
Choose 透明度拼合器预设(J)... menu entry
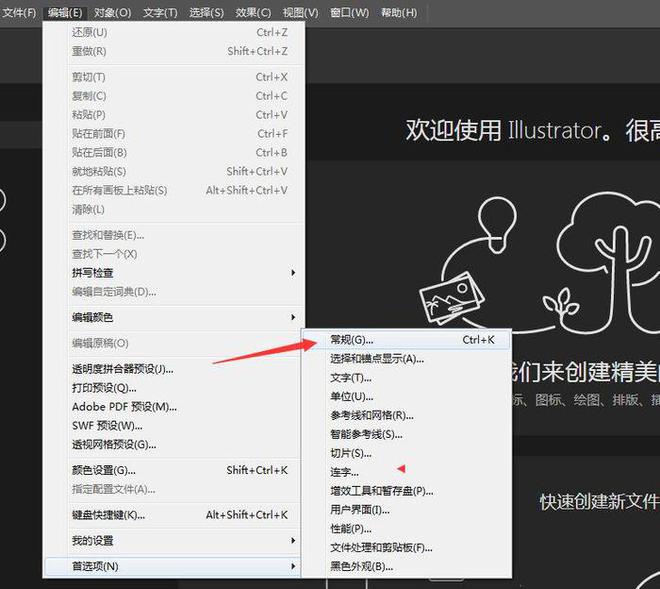pyautogui.click(x=173, y=369)
